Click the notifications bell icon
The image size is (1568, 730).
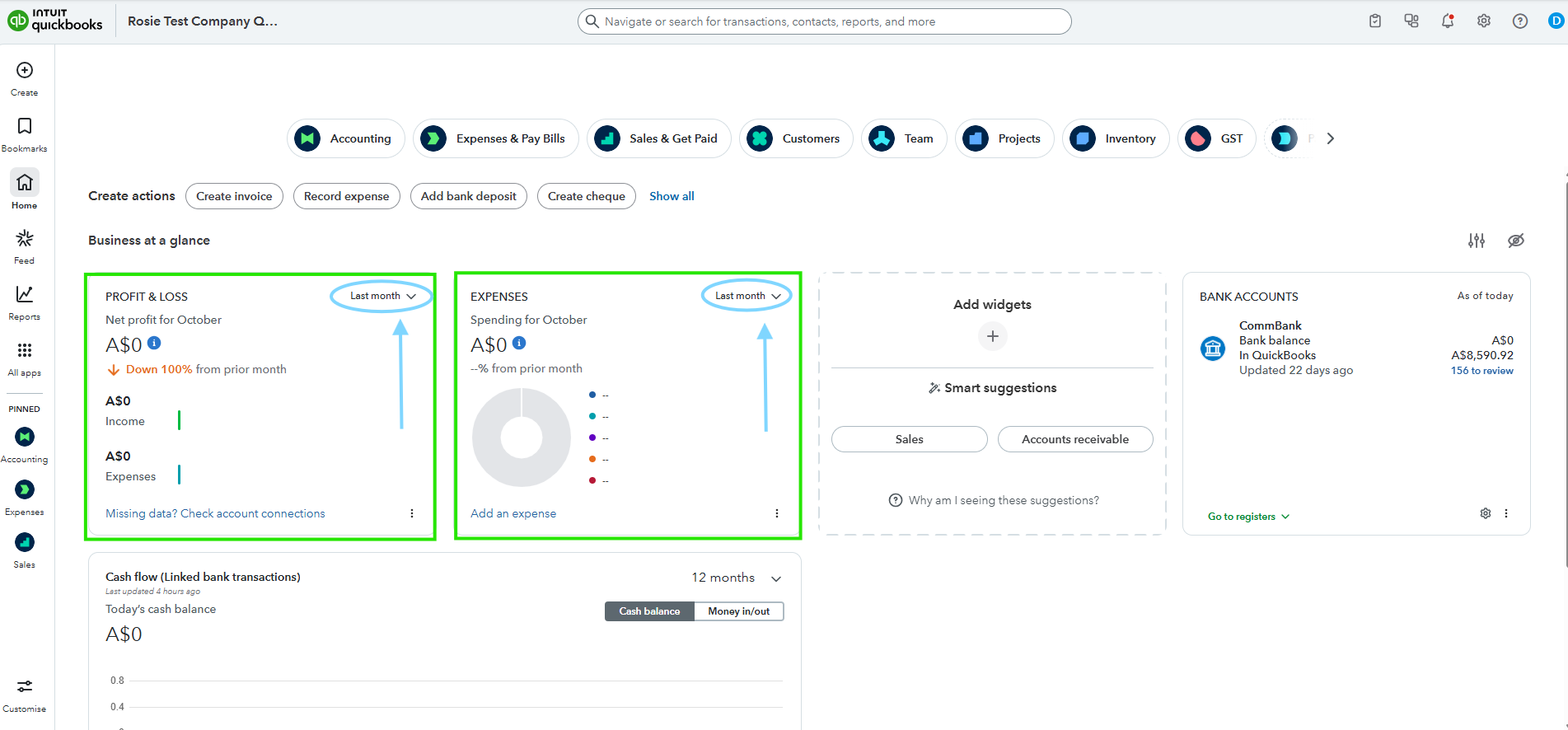point(1447,21)
